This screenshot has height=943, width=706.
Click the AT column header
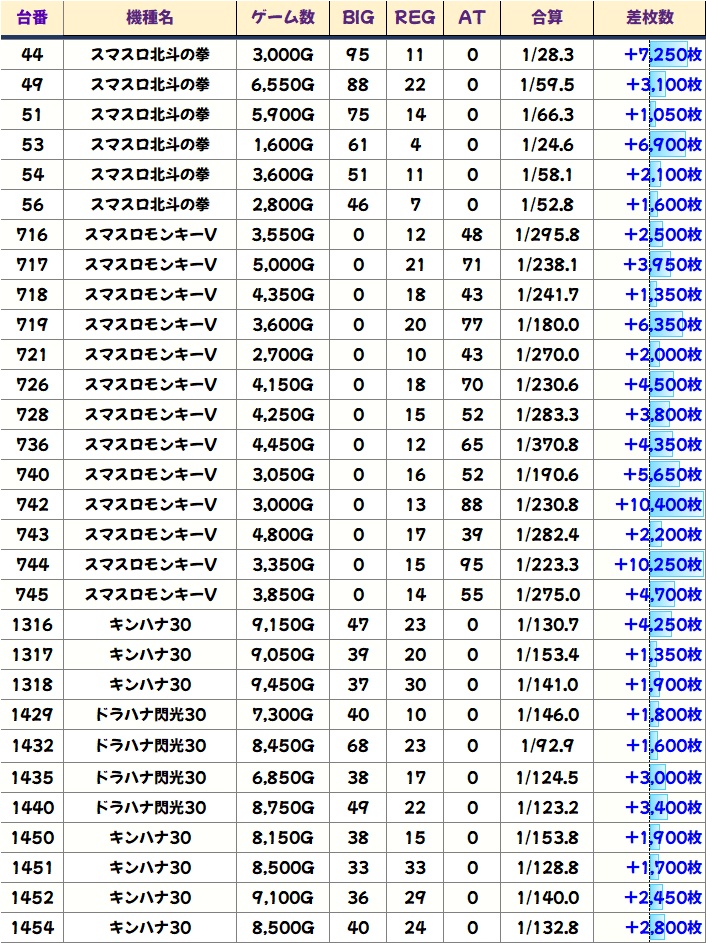(472, 18)
